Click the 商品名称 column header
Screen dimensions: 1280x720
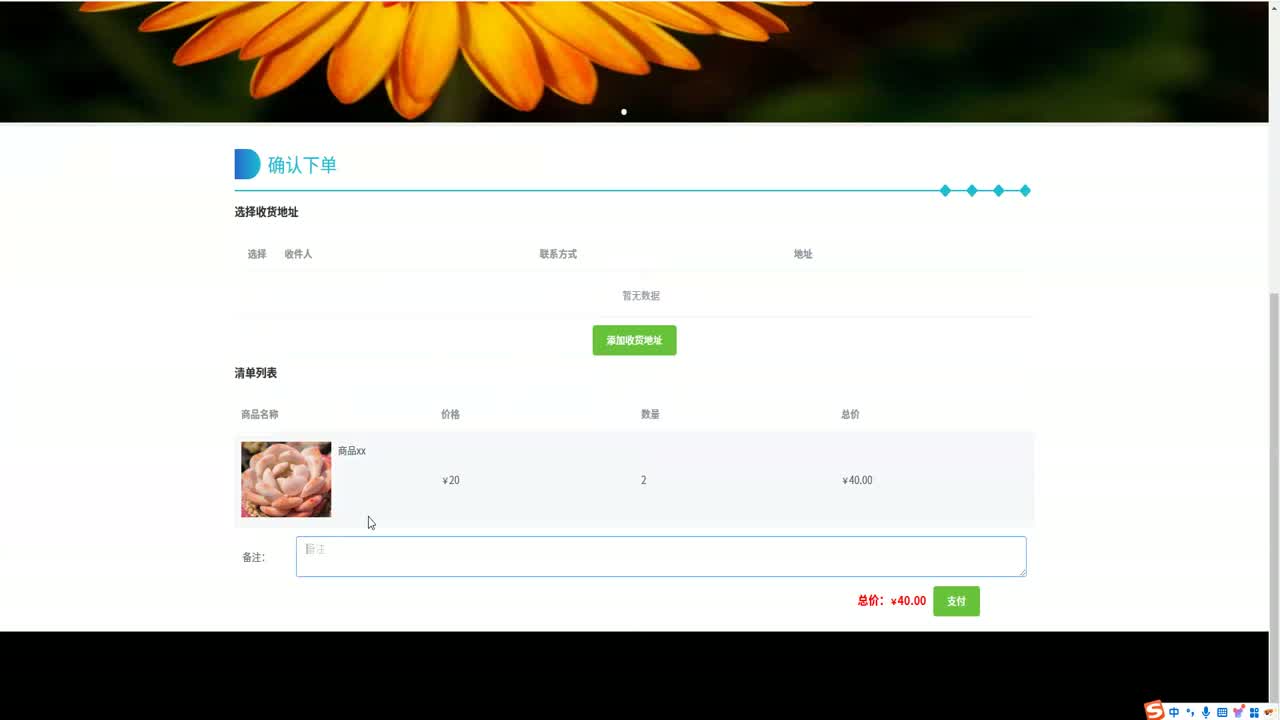(x=260, y=414)
